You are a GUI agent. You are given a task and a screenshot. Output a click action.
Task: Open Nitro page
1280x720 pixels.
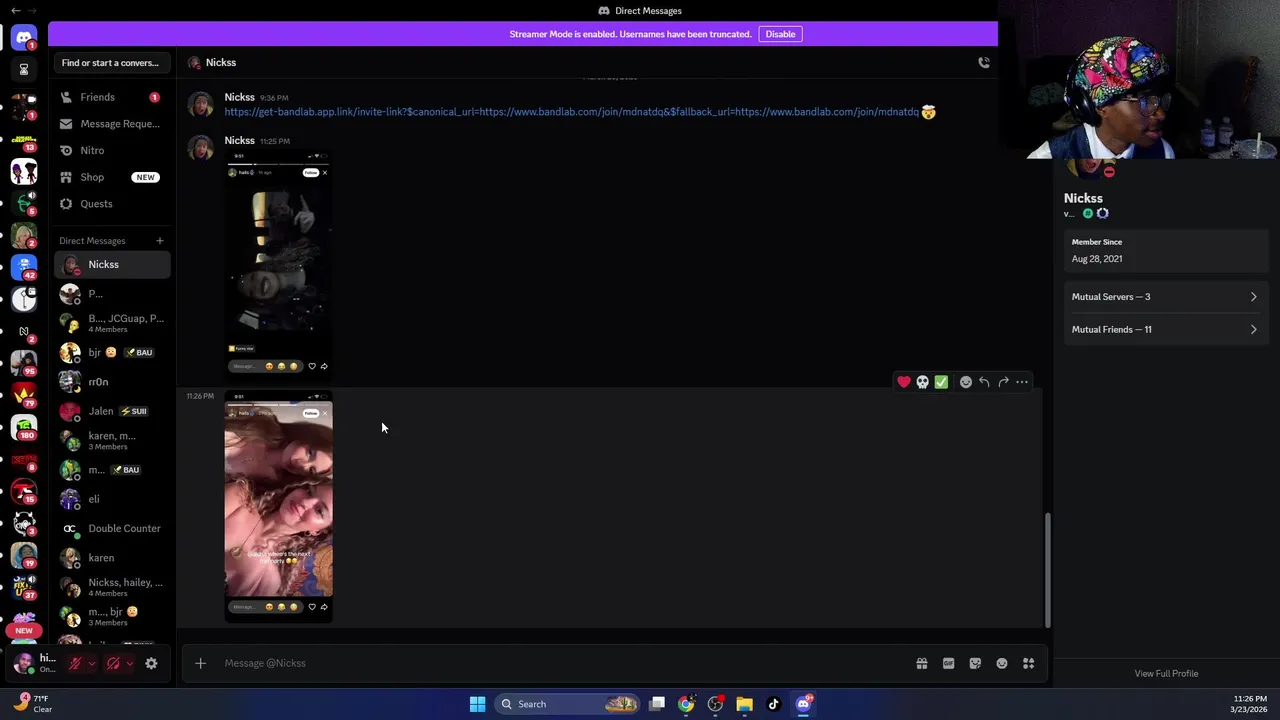[112, 150]
